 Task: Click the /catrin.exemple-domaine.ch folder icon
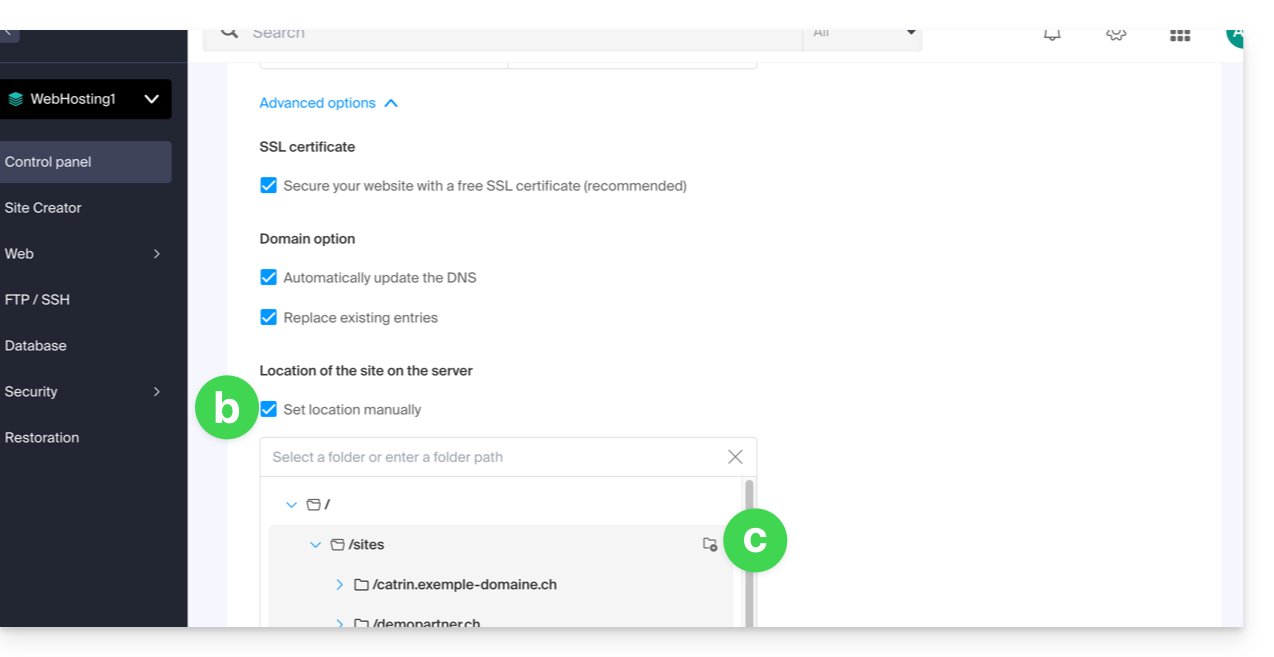click(x=362, y=585)
